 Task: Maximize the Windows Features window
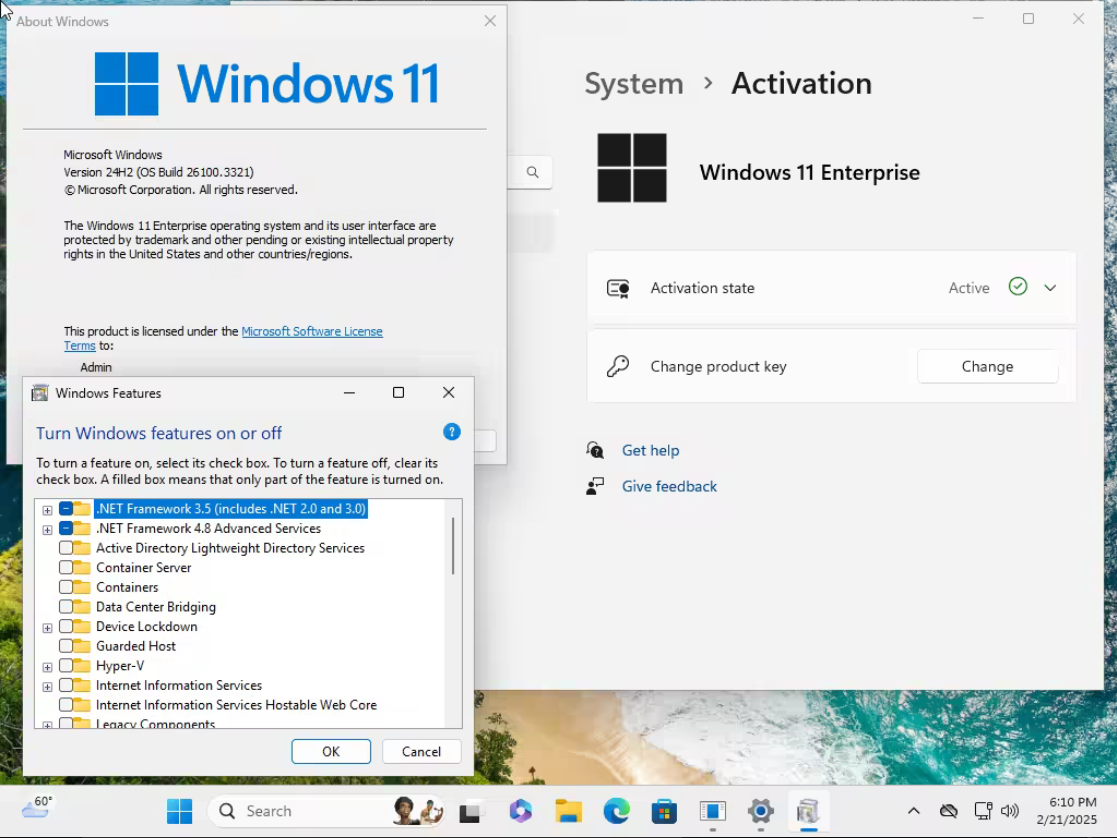tap(398, 393)
